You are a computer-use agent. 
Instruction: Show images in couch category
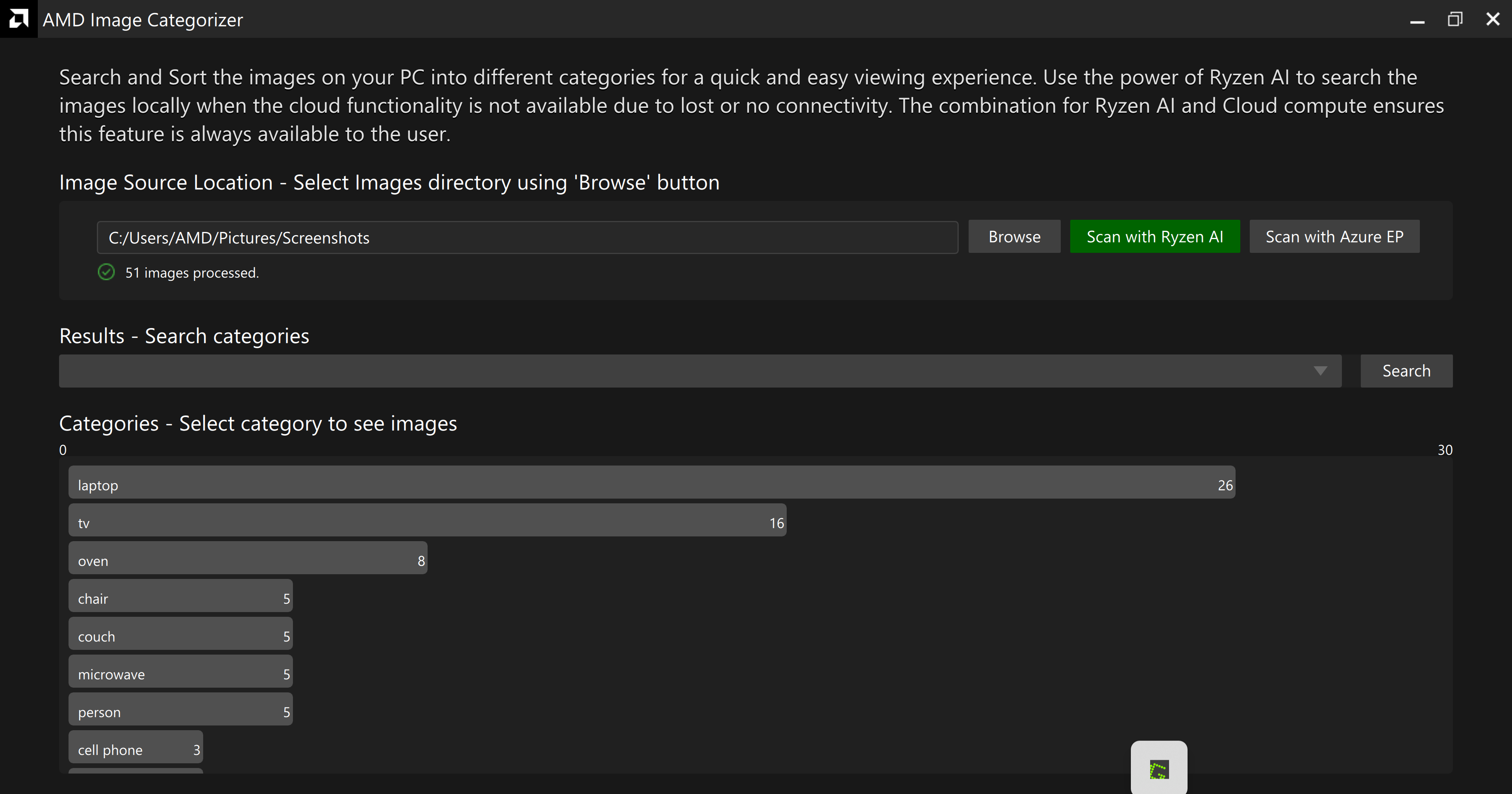click(180, 634)
